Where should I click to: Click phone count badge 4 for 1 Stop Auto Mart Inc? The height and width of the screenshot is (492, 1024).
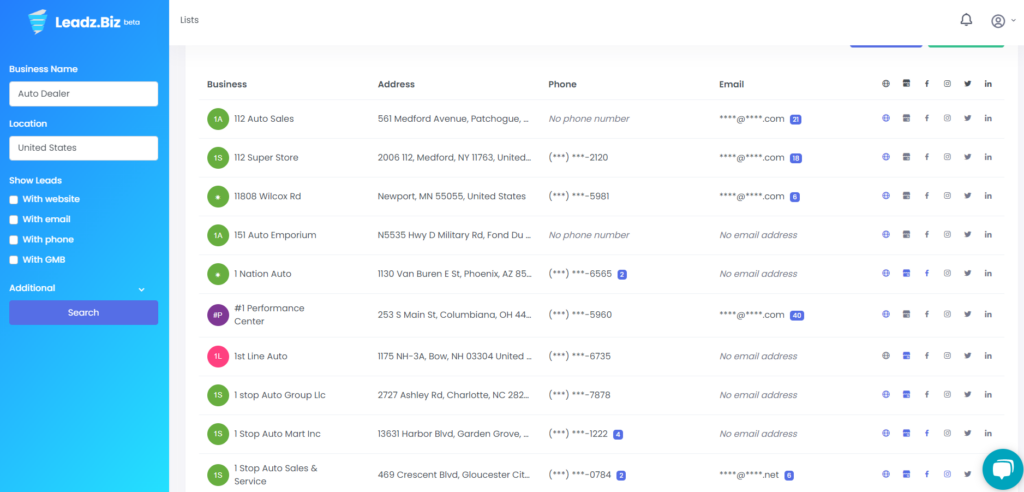tap(618, 434)
